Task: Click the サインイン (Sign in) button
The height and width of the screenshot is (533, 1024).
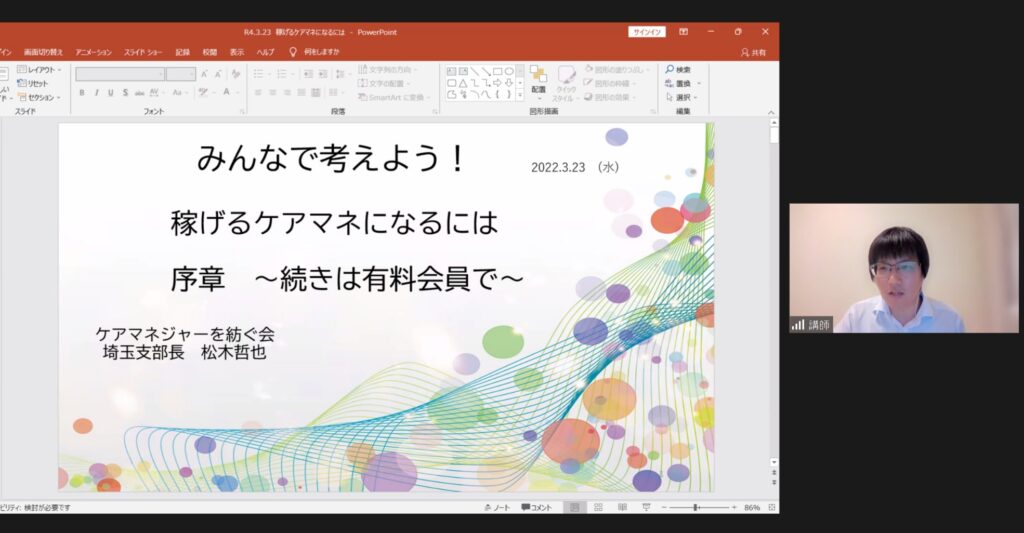Action: tap(647, 32)
